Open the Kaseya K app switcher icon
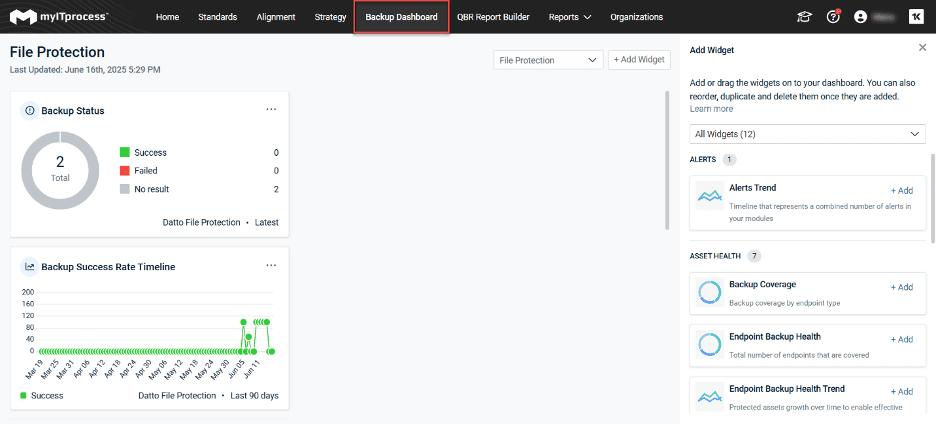The height and width of the screenshot is (424, 936). point(915,17)
